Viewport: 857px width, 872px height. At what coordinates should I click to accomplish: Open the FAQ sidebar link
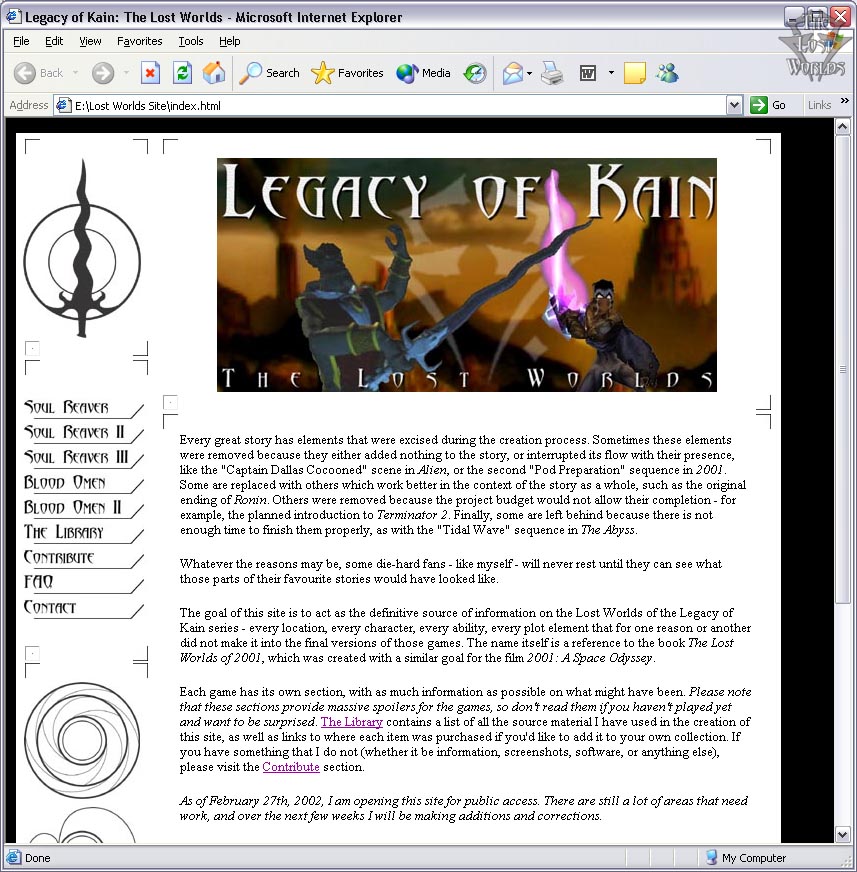pyautogui.click(x=83, y=582)
